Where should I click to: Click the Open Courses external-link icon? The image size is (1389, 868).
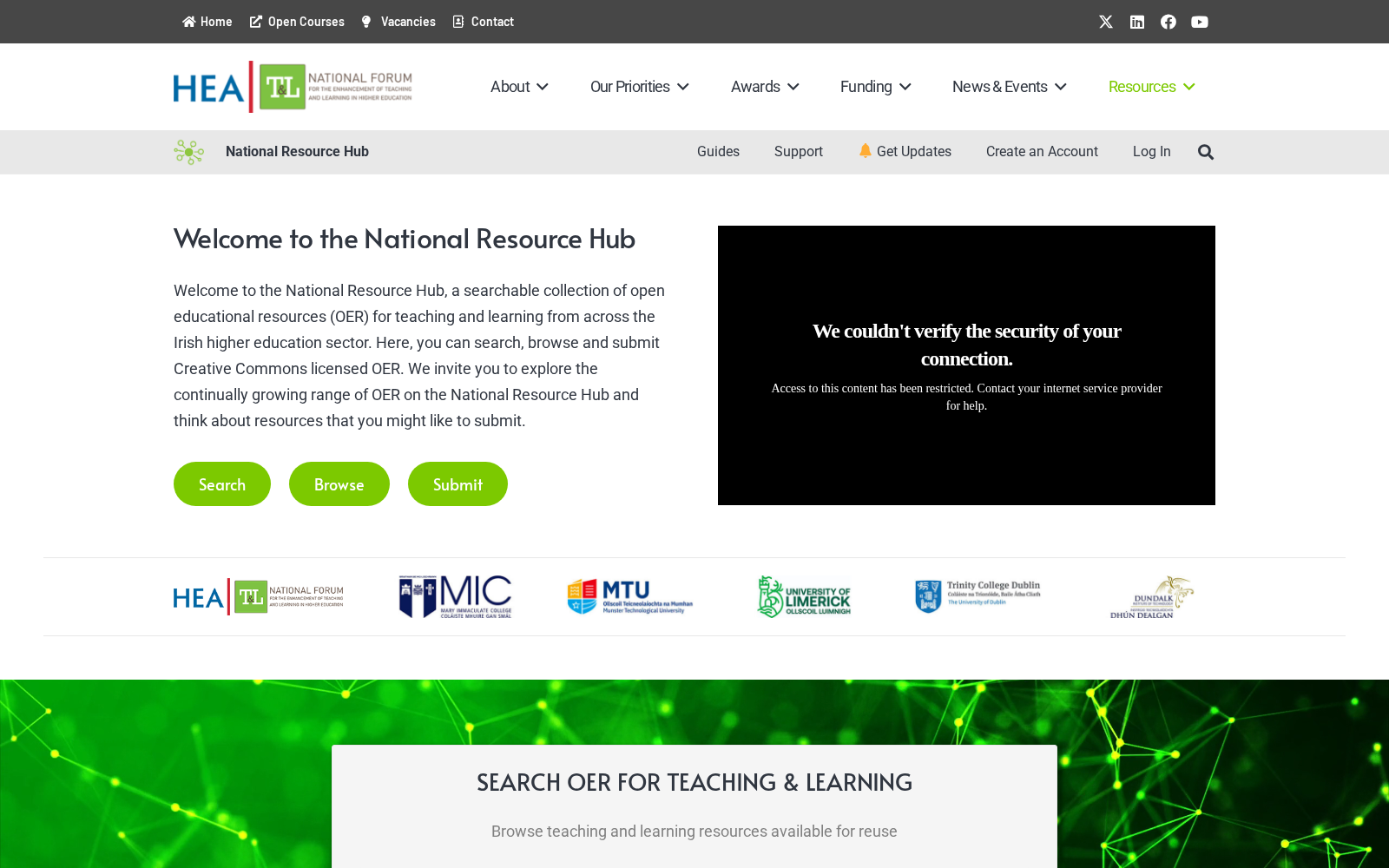[256, 22]
